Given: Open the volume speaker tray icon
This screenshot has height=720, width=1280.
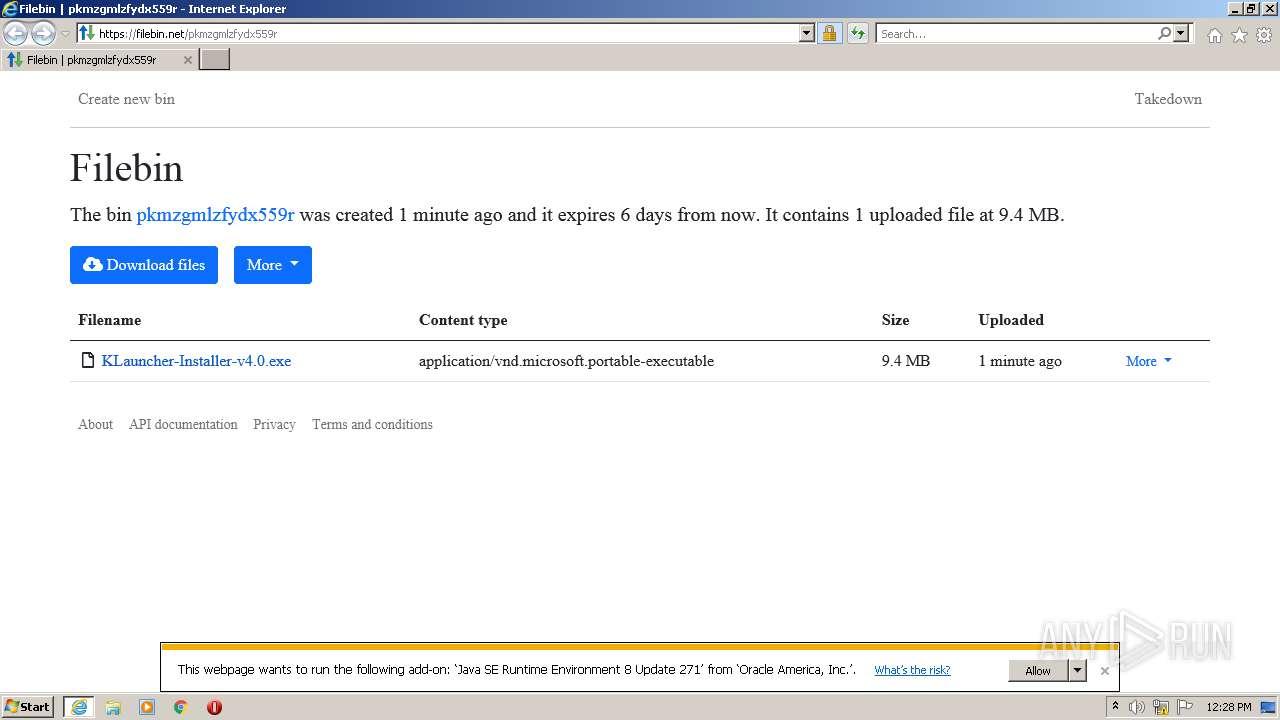Looking at the screenshot, I should (x=1137, y=707).
